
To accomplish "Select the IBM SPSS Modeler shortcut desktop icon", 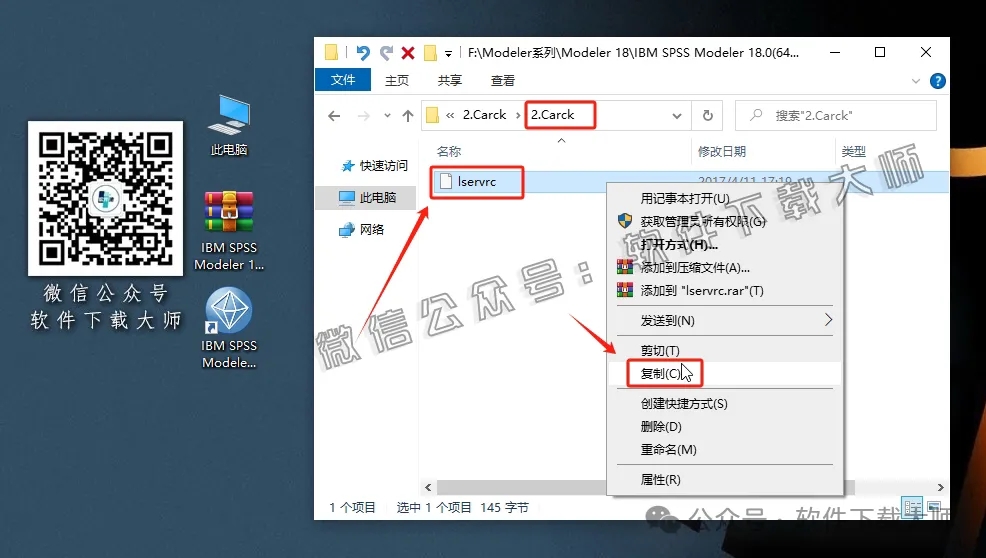I will (x=229, y=328).
